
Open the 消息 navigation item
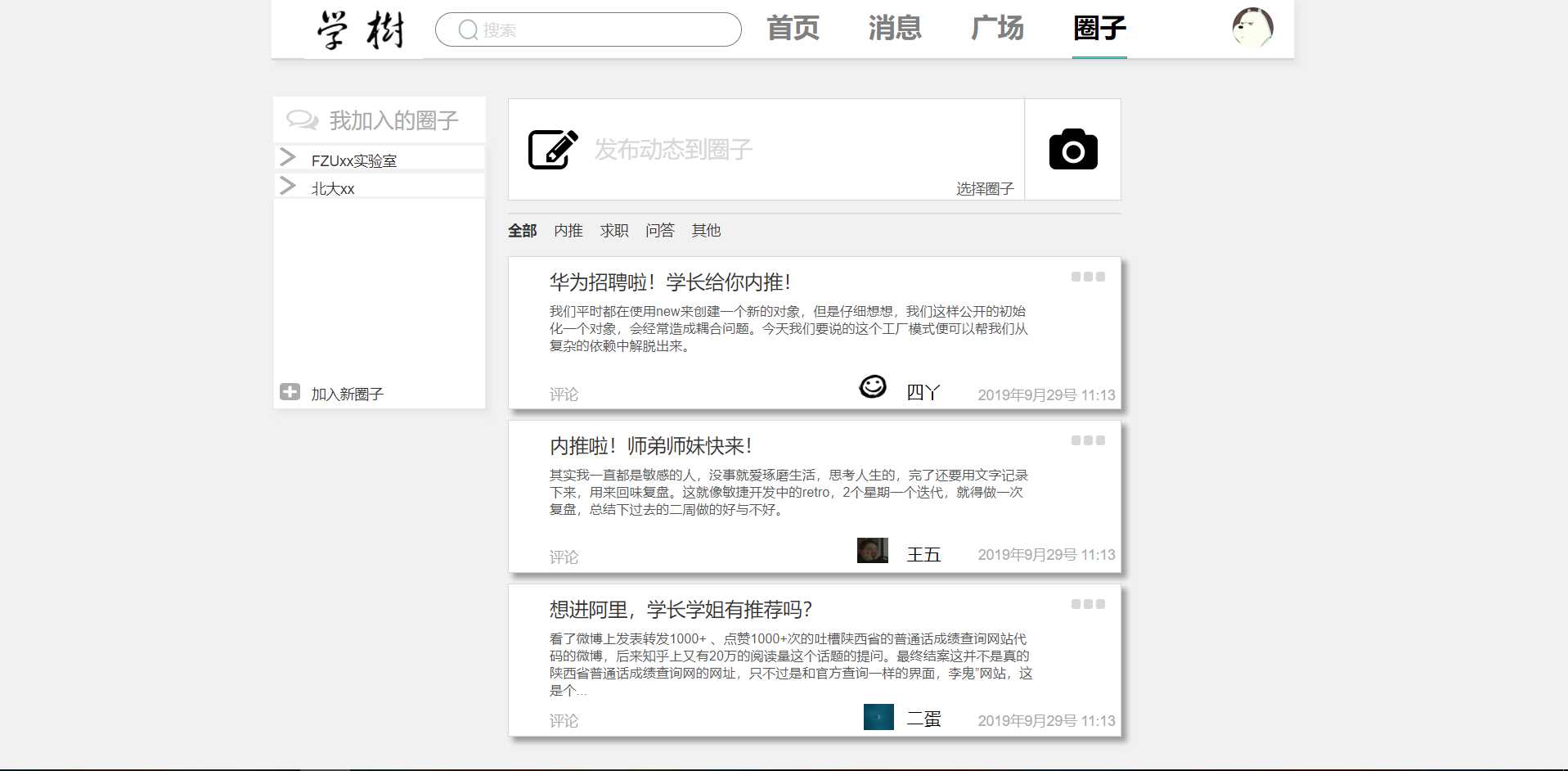(x=895, y=28)
